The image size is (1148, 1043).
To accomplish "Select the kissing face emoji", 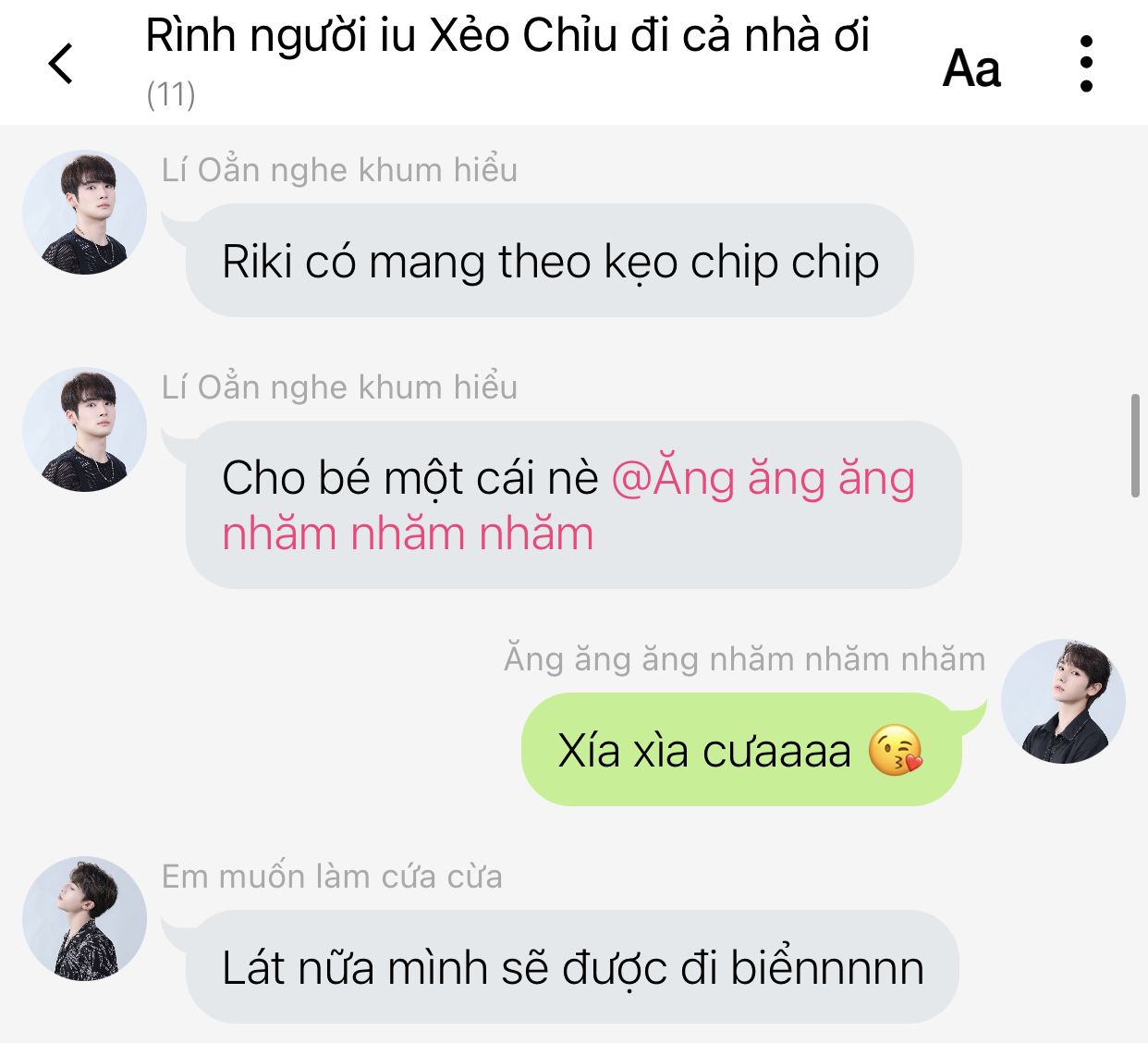I will (x=895, y=750).
